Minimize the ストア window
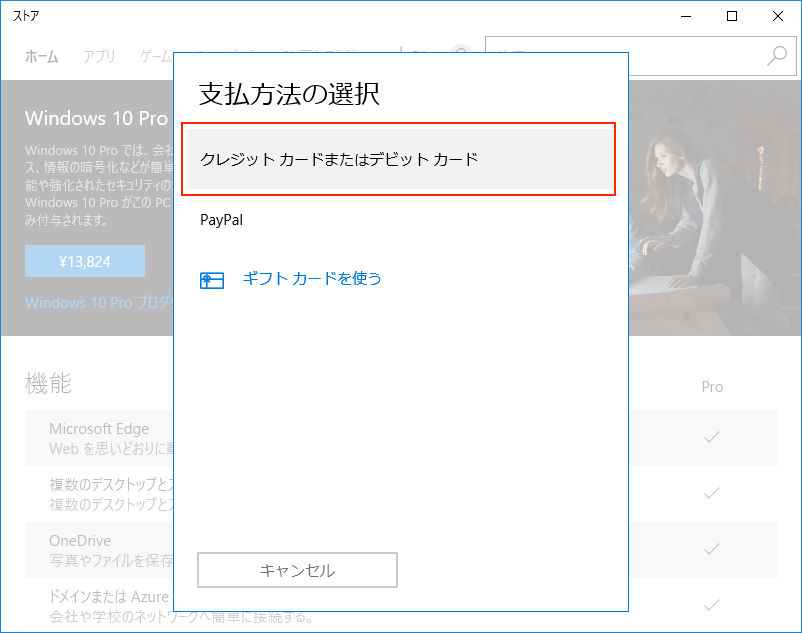The height and width of the screenshot is (633, 802). coord(686,16)
